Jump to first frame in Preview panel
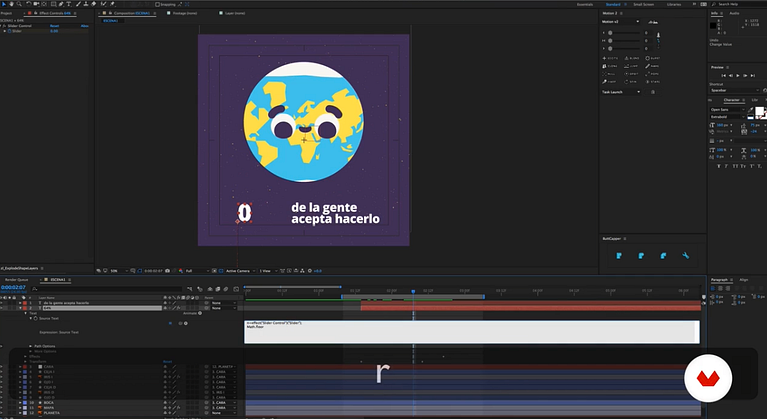Viewport: 767px width, 419px height. 723,76
